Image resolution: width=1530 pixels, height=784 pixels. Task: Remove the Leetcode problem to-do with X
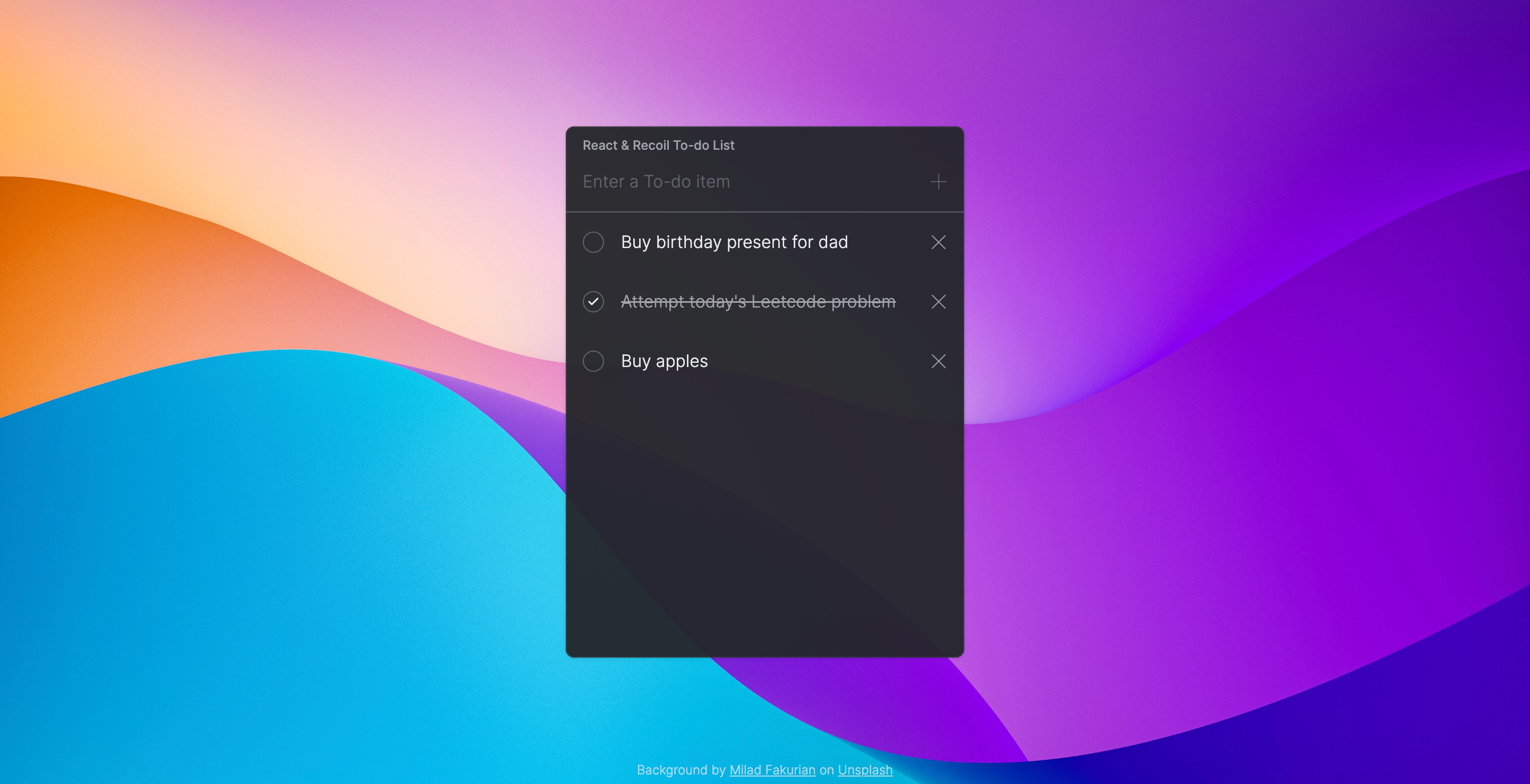[x=938, y=302]
